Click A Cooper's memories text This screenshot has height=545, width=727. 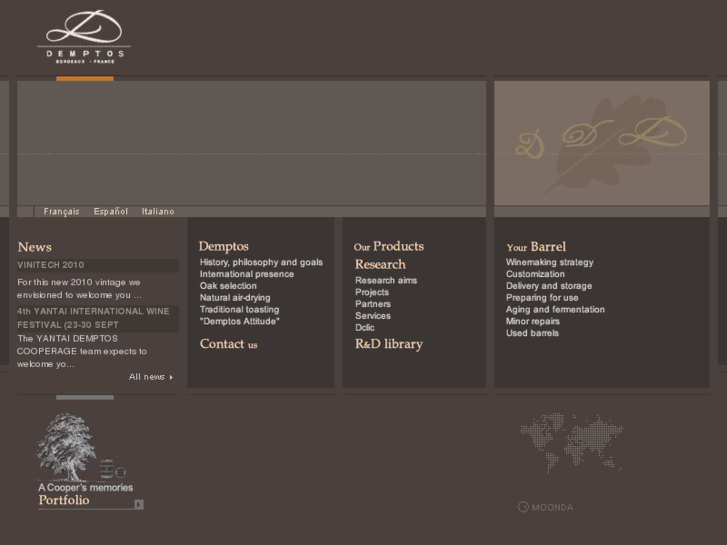point(85,487)
